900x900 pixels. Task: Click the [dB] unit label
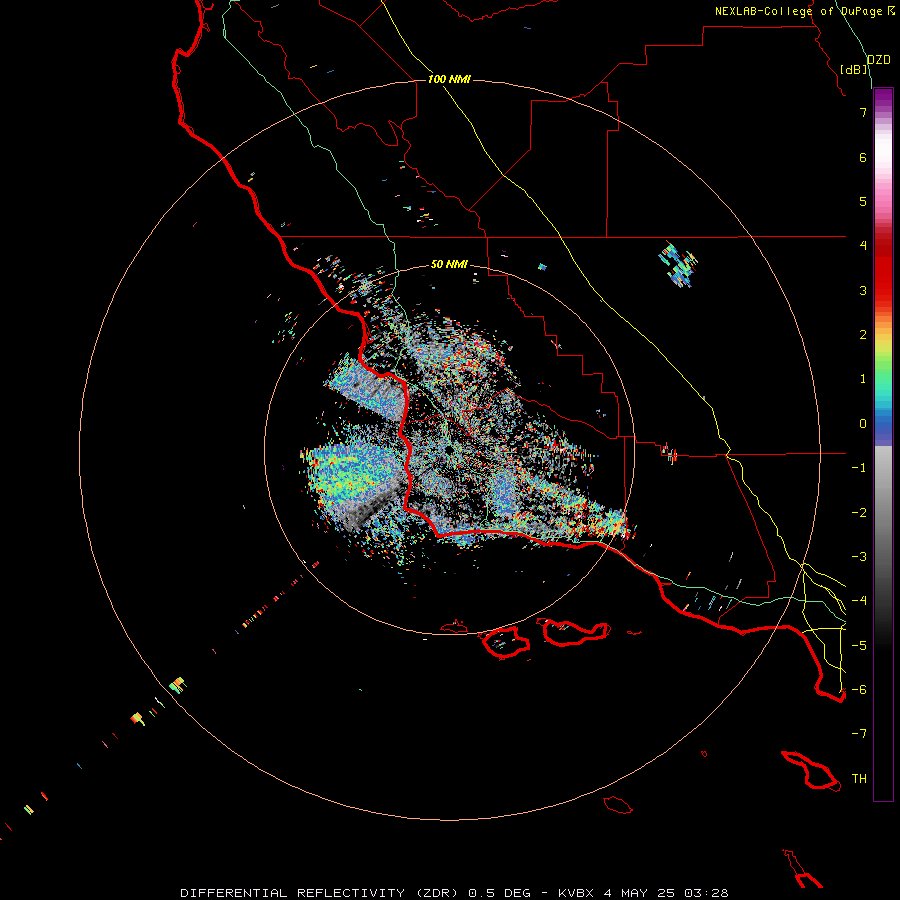(x=854, y=70)
